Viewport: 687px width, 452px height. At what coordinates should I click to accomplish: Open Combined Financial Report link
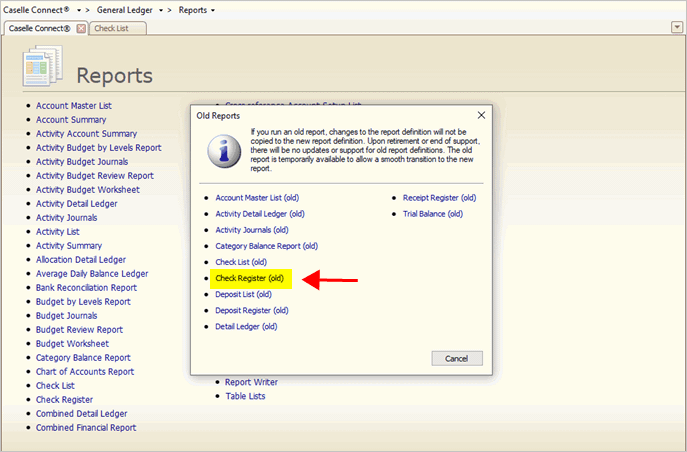coord(86,428)
